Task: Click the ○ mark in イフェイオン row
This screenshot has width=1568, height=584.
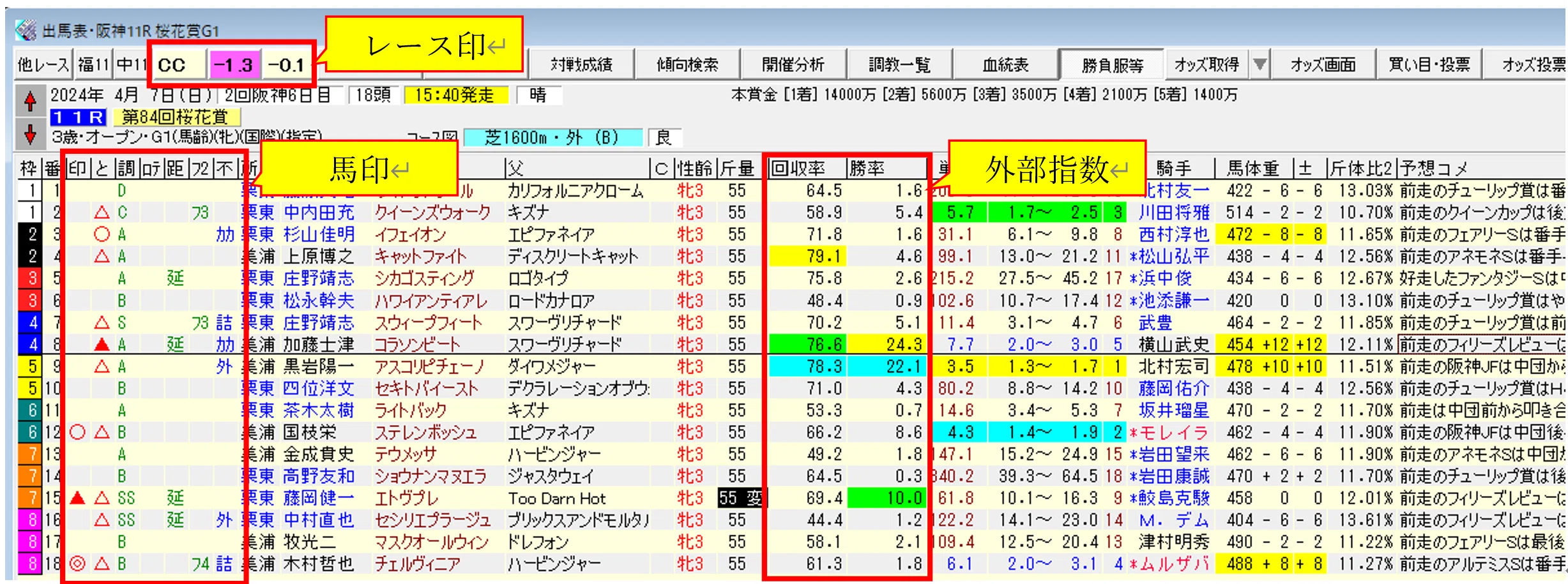Action: [x=102, y=234]
